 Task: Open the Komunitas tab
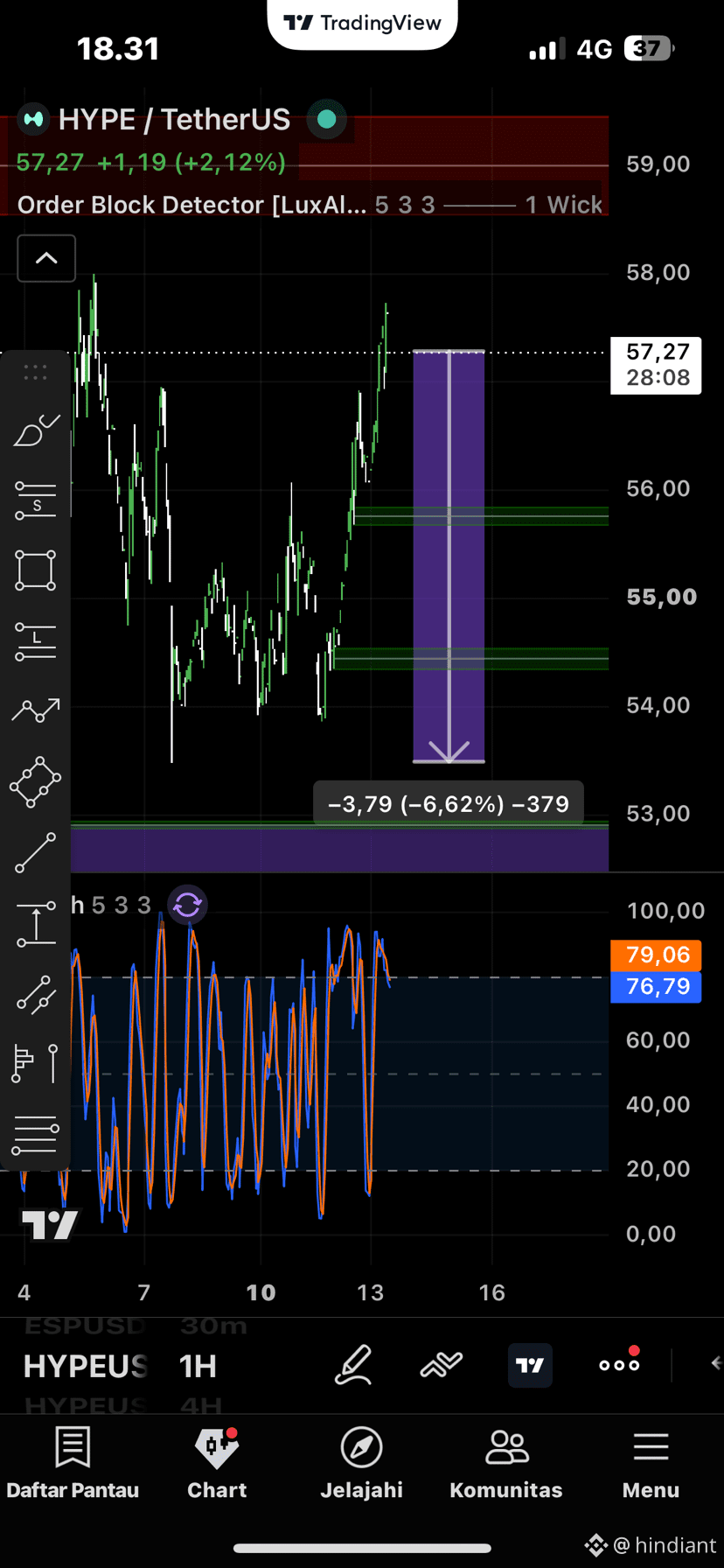click(506, 1463)
